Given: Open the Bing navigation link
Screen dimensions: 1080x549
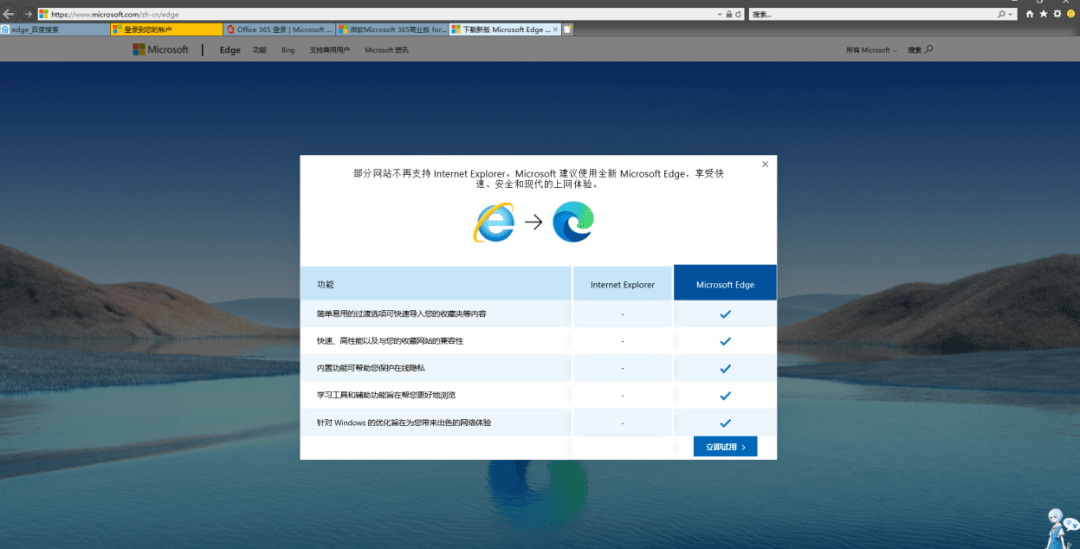Looking at the screenshot, I should click(x=288, y=50).
